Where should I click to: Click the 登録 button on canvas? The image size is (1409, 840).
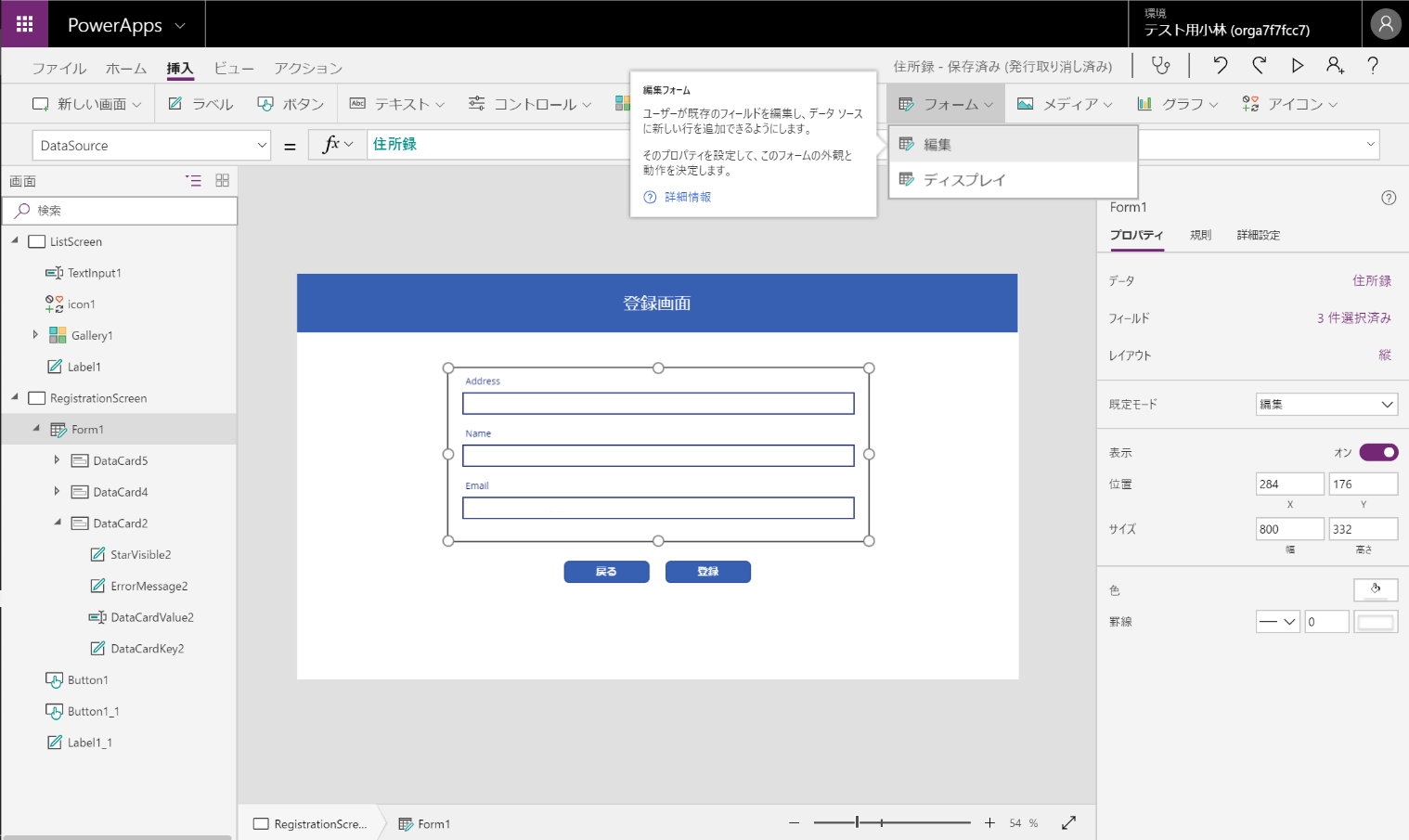click(x=707, y=572)
